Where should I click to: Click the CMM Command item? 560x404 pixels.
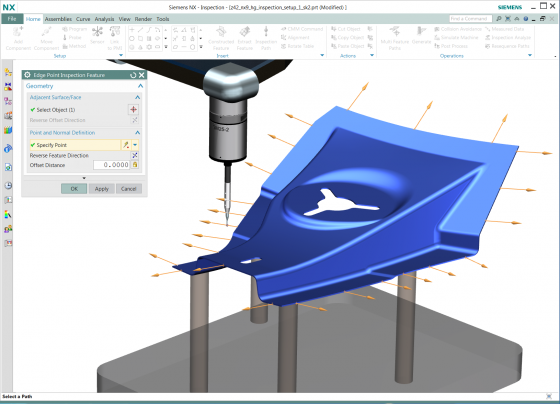pos(302,29)
